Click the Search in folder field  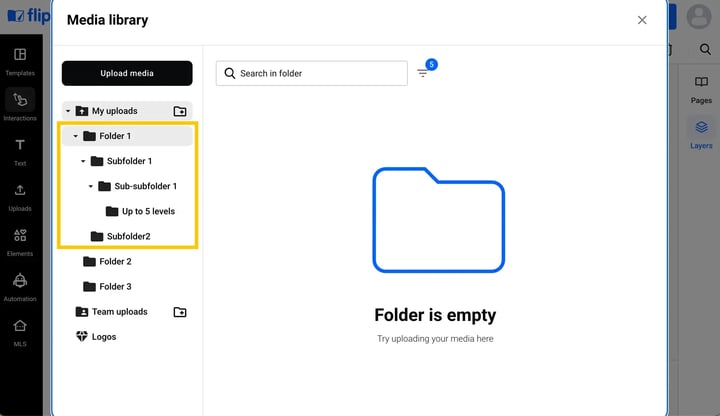point(311,73)
